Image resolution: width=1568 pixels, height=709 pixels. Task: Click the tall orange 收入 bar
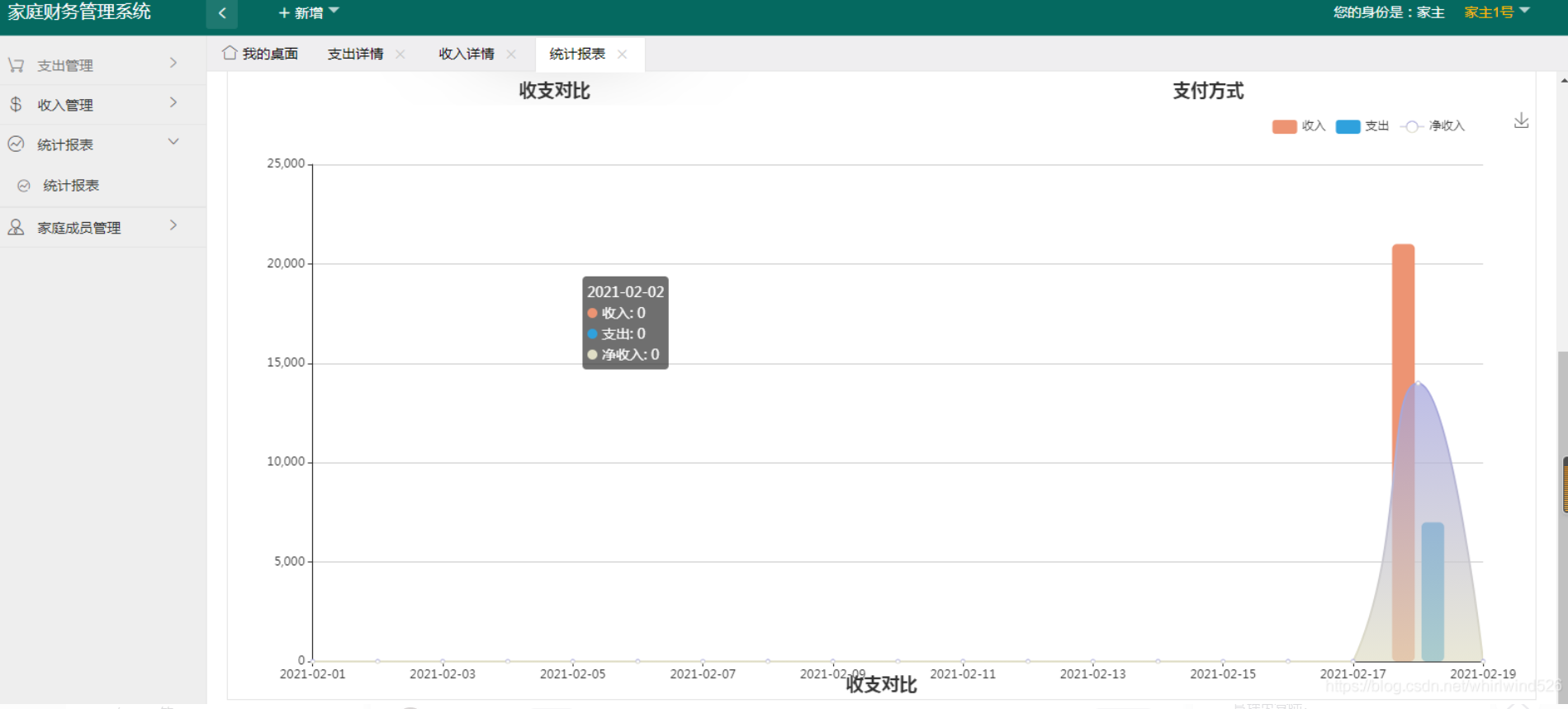click(x=1403, y=452)
